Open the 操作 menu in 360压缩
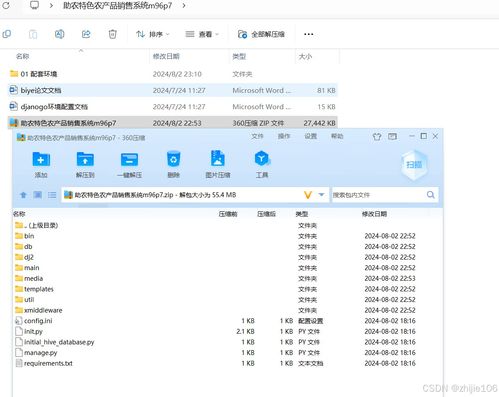Image resolution: width=499 pixels, height=397 pixels. point(284,136)
